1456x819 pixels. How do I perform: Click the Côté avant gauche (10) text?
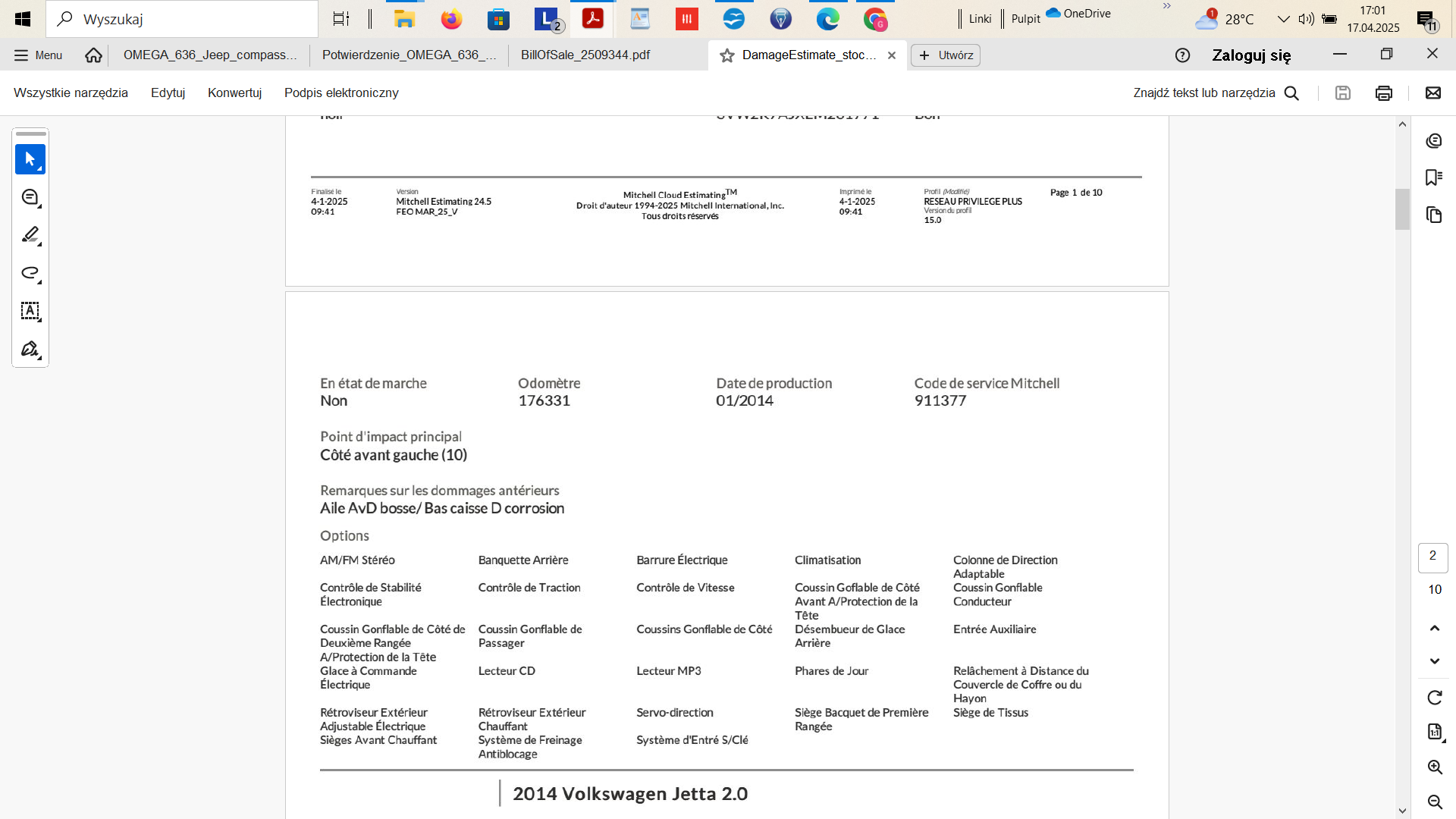[x=394, y=455]
